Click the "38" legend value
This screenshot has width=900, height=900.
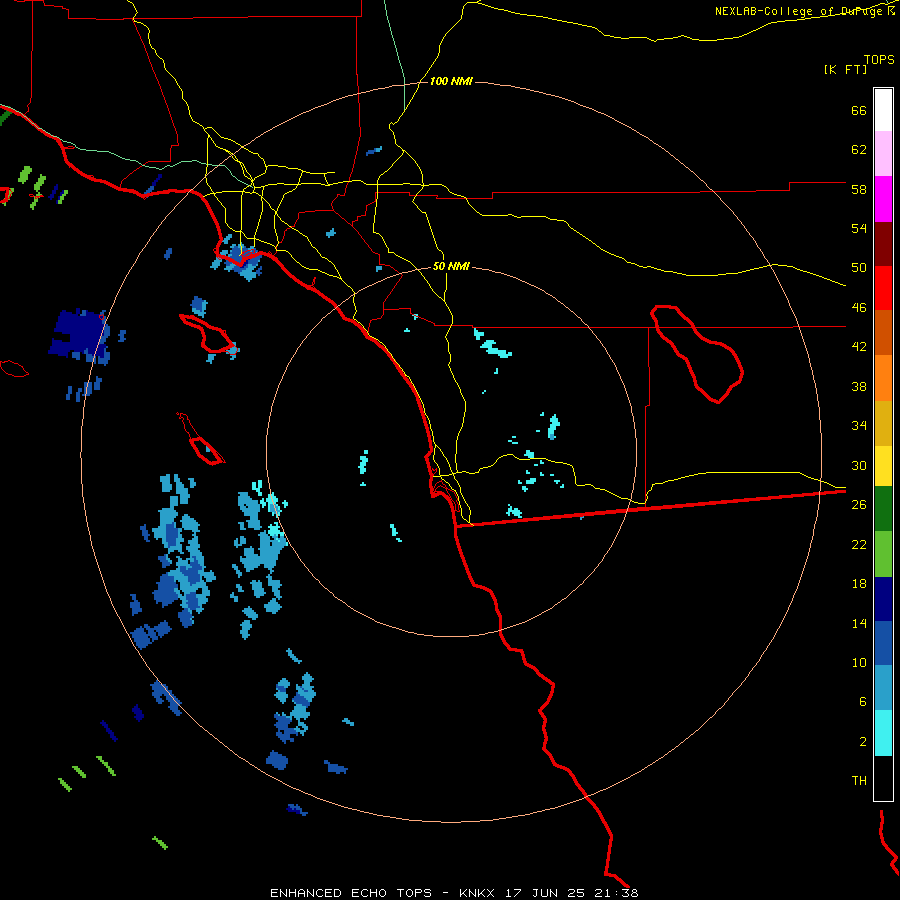coord(859,386)
